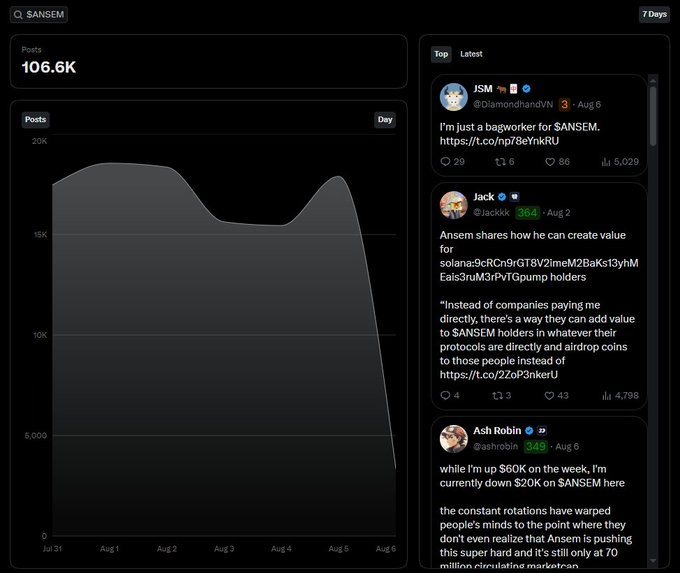Click the JSM display name

coord(483,89)
